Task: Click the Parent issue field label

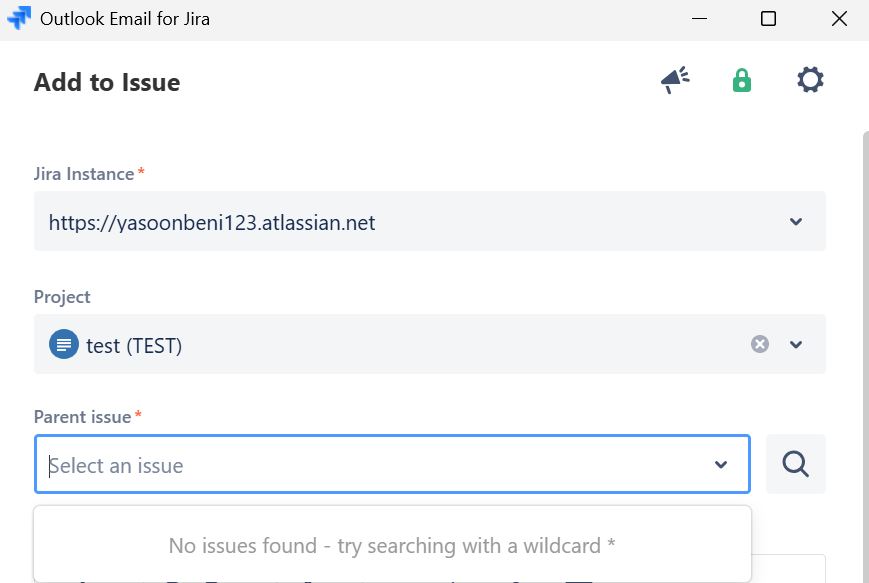Action: [82, 417]
